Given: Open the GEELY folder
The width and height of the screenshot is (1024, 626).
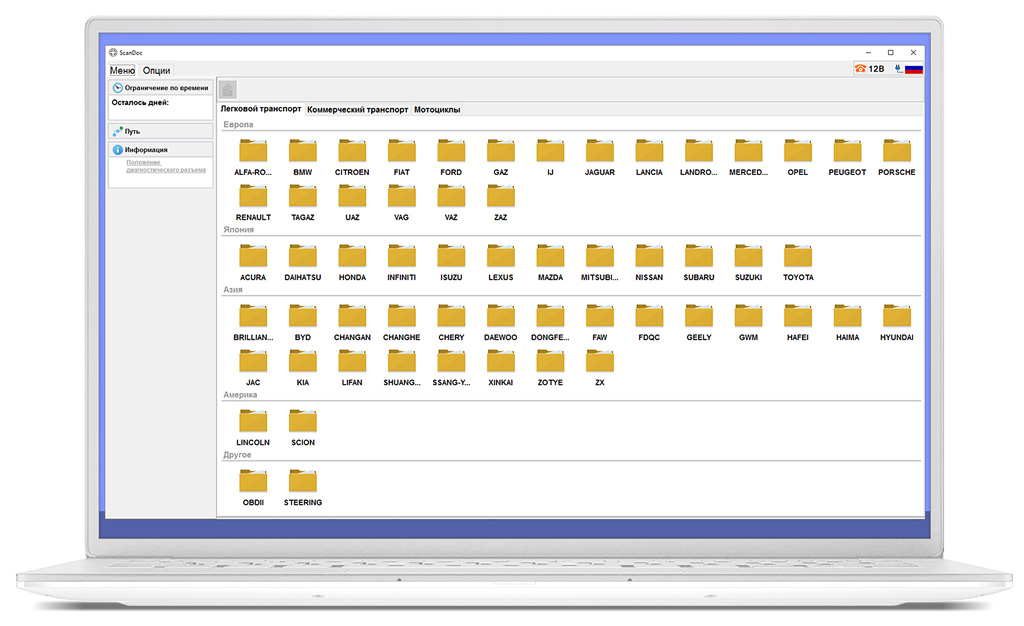Looking at the screenshot, I should 699,322.
